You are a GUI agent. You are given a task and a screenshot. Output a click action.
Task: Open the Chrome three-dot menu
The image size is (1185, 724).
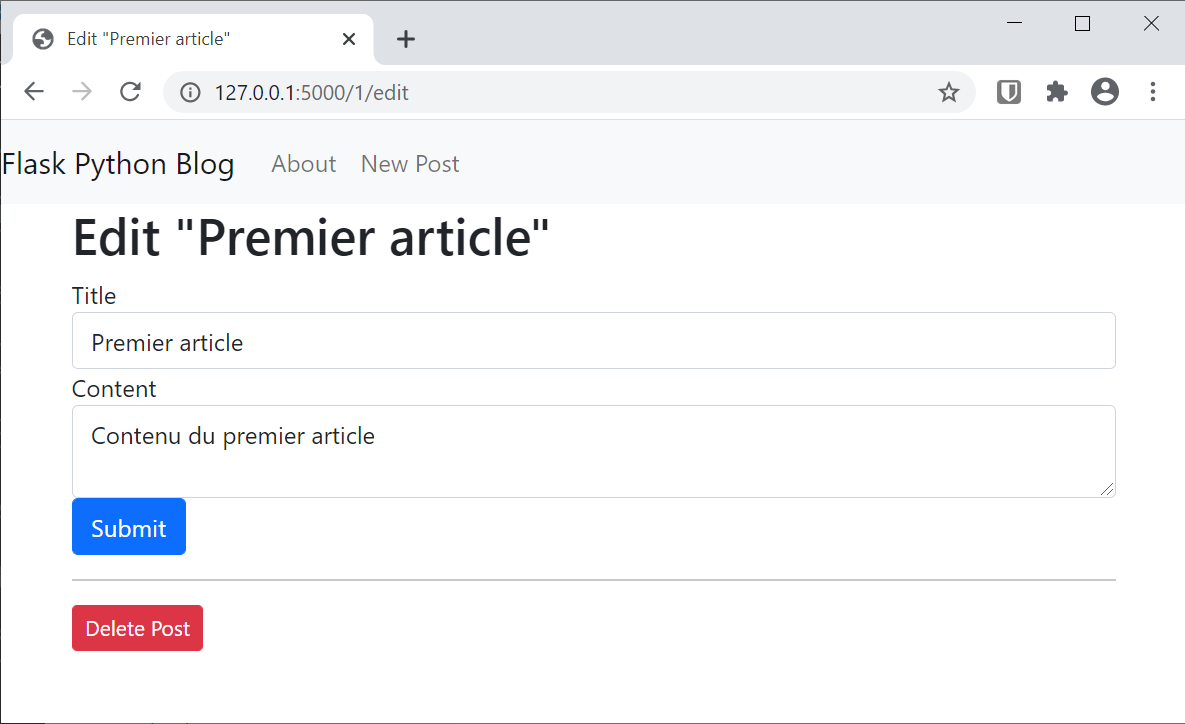(x=1153, y=93)
